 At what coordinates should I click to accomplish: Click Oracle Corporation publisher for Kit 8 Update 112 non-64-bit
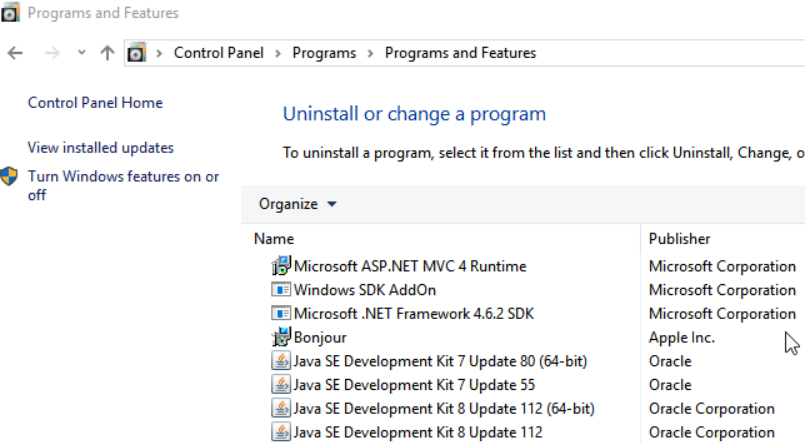[712, 432]
